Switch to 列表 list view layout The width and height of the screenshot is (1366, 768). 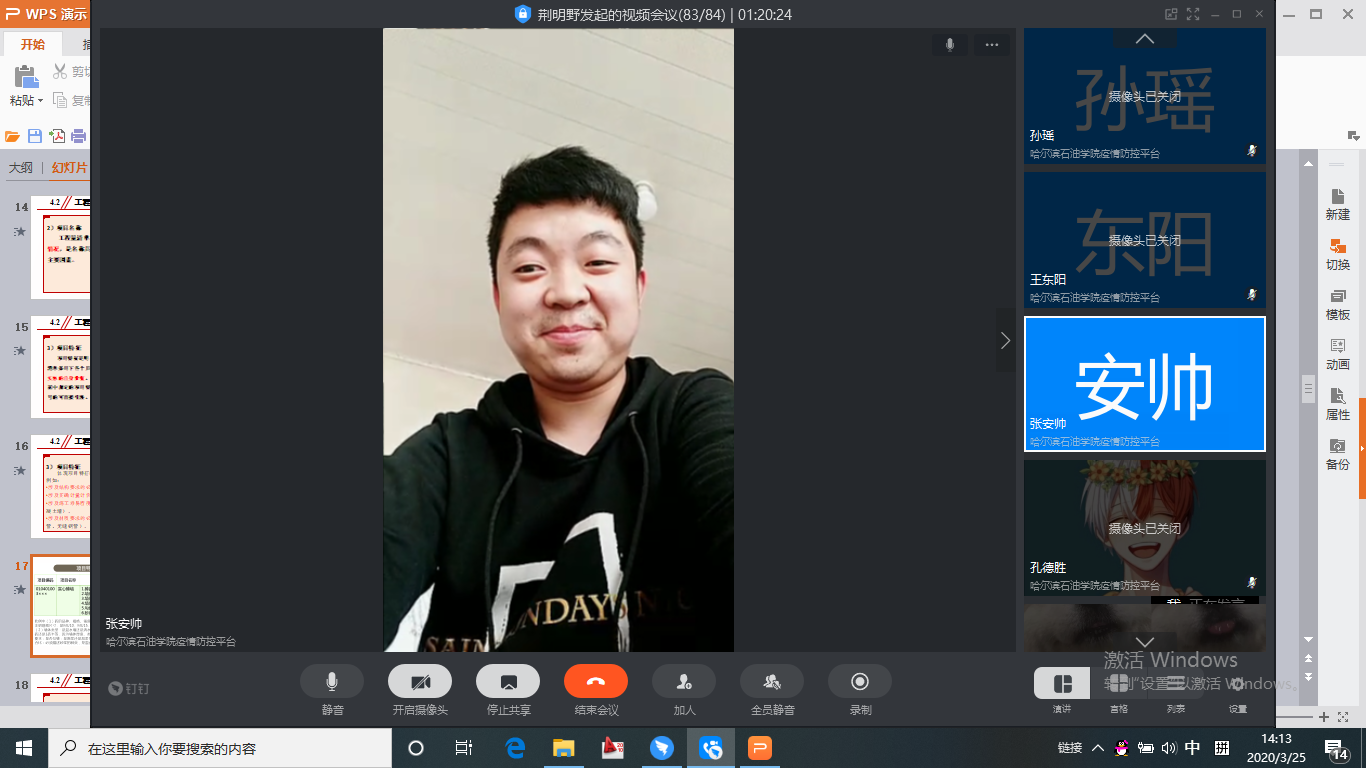[x=1175, y=684]
